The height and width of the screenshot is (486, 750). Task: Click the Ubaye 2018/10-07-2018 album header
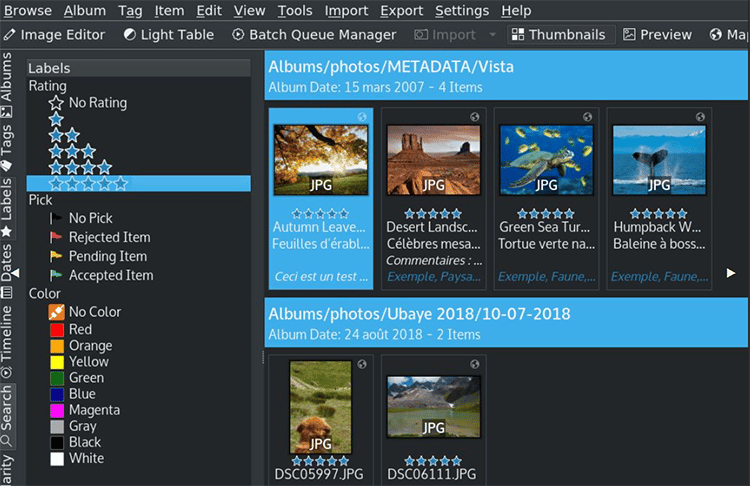[x=506, y=322]
